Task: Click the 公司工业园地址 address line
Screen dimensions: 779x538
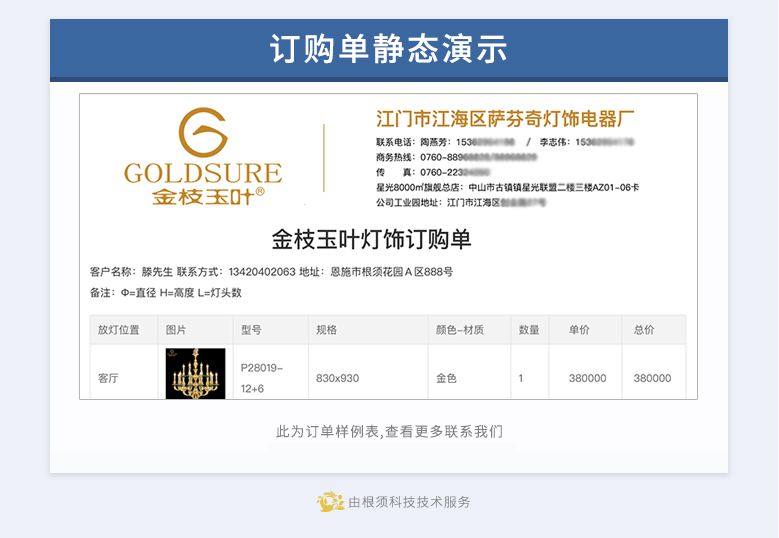Action: 461,202
